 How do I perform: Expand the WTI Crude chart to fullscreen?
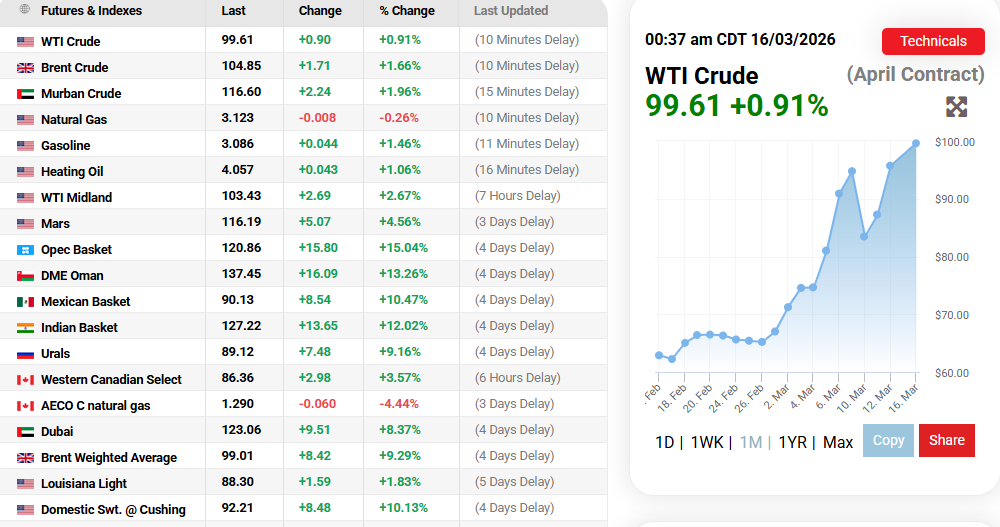point(956,107)
